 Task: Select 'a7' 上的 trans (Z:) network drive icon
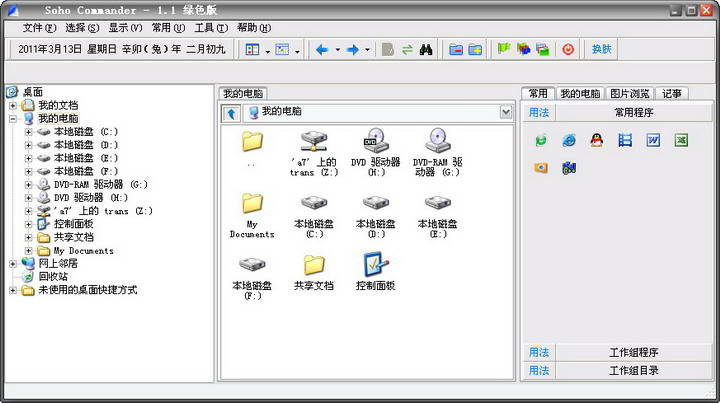[314, 141]
